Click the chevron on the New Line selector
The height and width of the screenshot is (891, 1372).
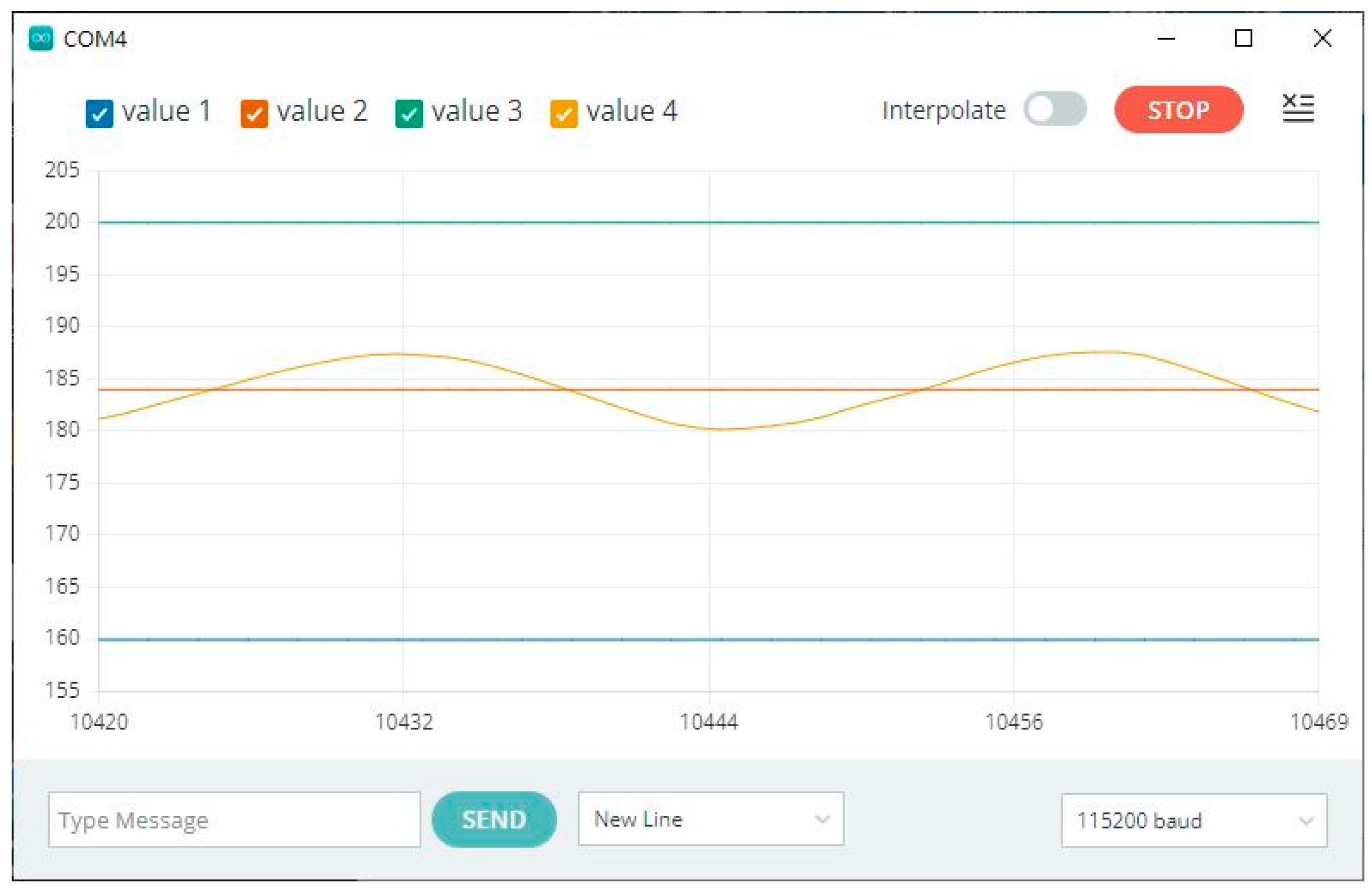pyautogui.click(x=822, y=819)
